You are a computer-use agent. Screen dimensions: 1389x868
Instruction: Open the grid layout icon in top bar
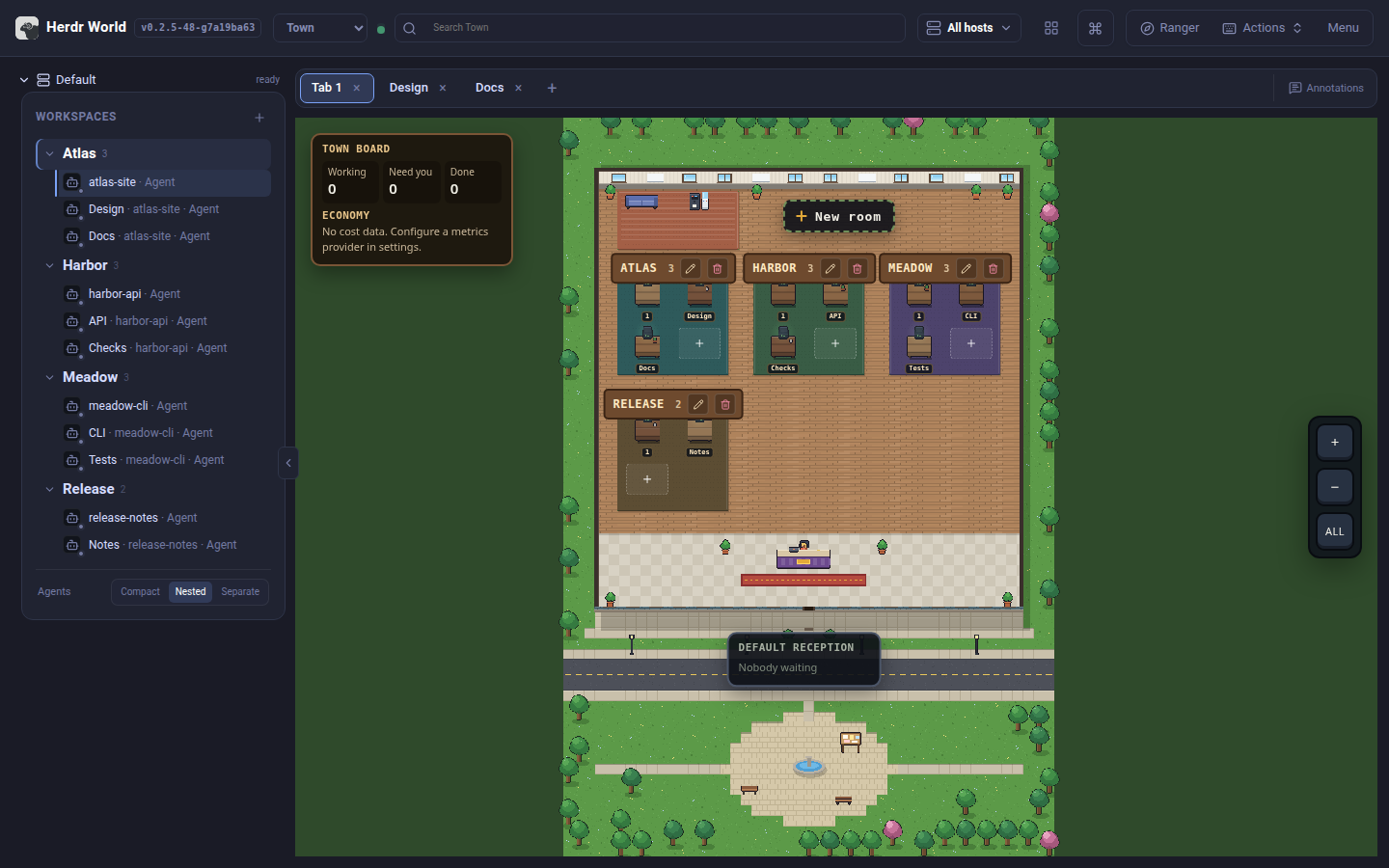click(1051, 28)
